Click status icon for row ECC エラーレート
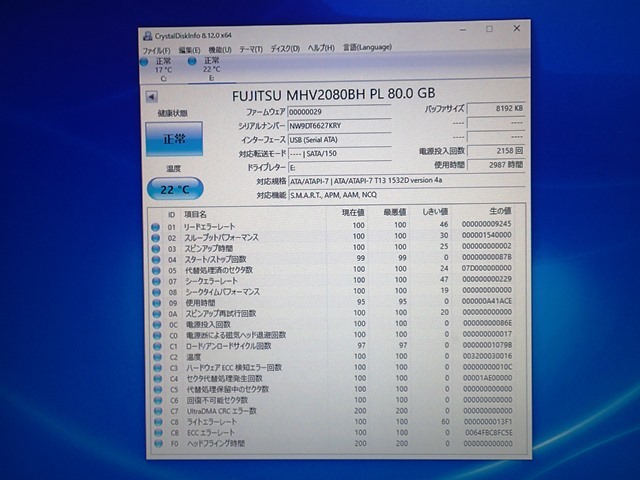 click(x=159, y=433)
